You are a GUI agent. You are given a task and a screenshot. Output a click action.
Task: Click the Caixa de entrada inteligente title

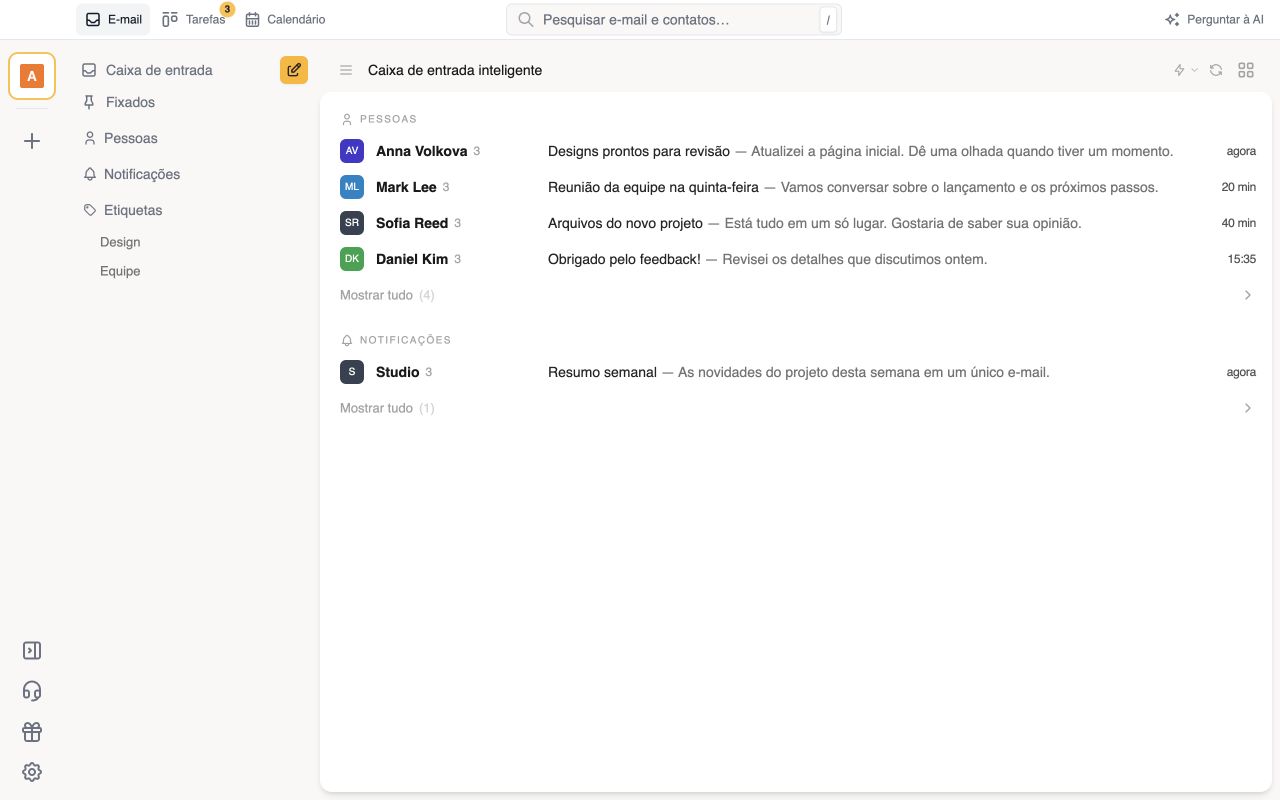click(x=455, y=70)
